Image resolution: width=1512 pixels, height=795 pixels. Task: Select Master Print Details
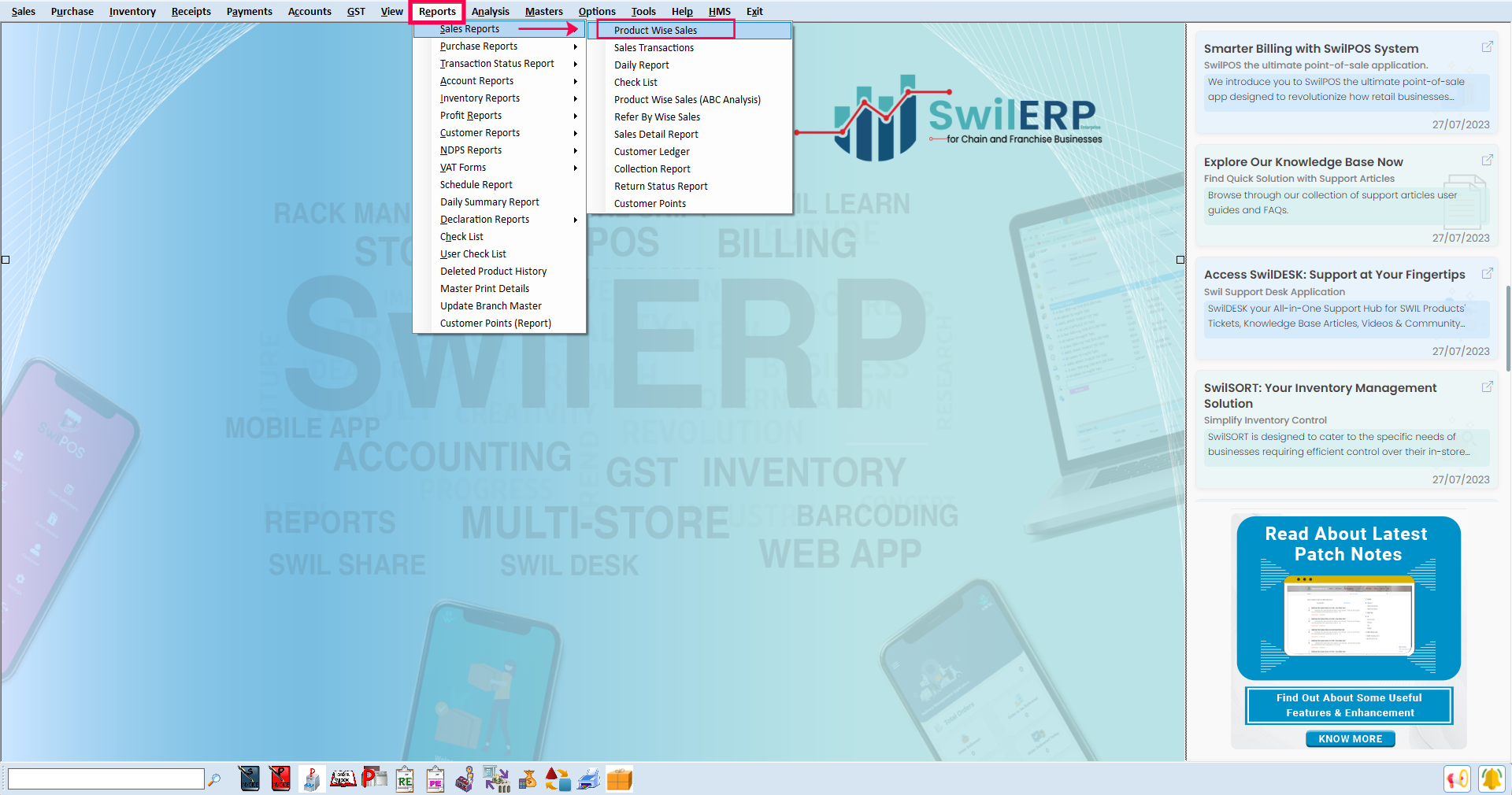[x=499, y=289]
